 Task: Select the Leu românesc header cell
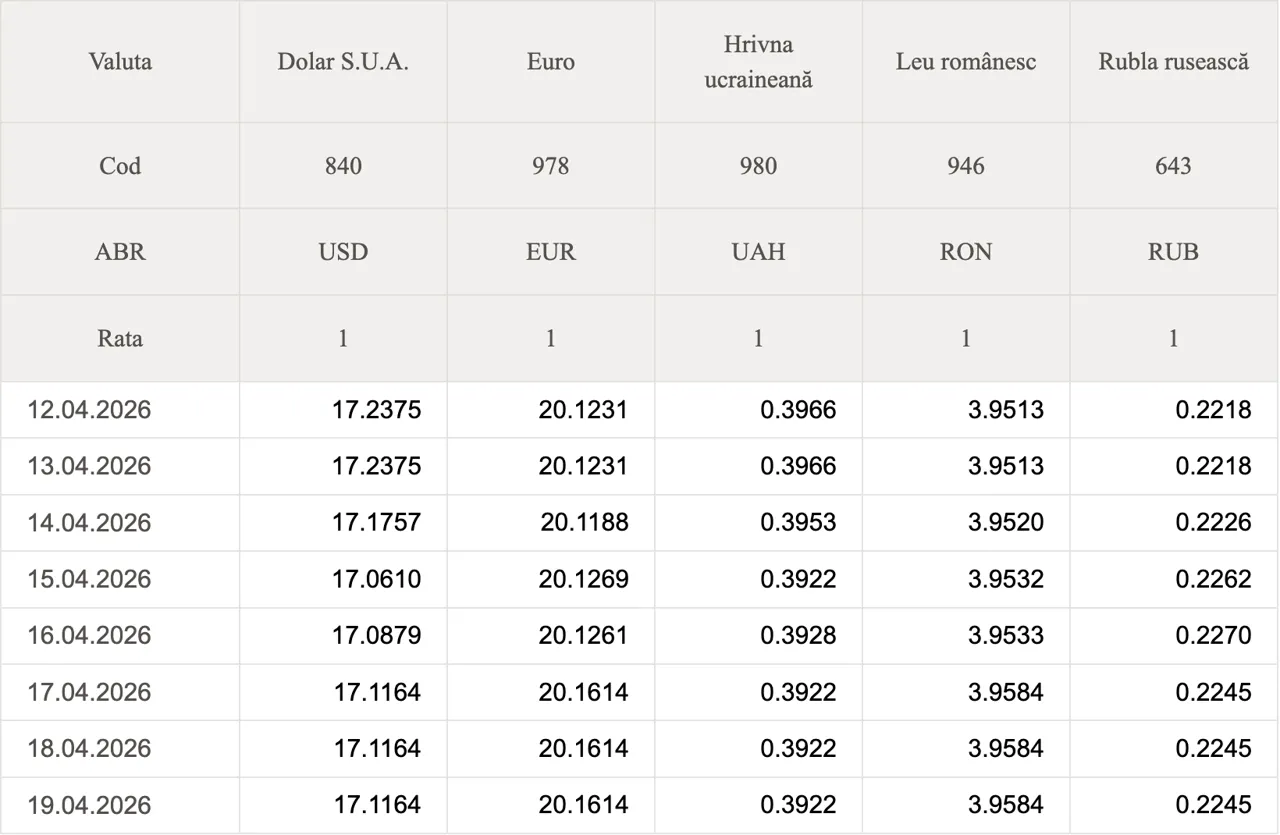[966, 62]
